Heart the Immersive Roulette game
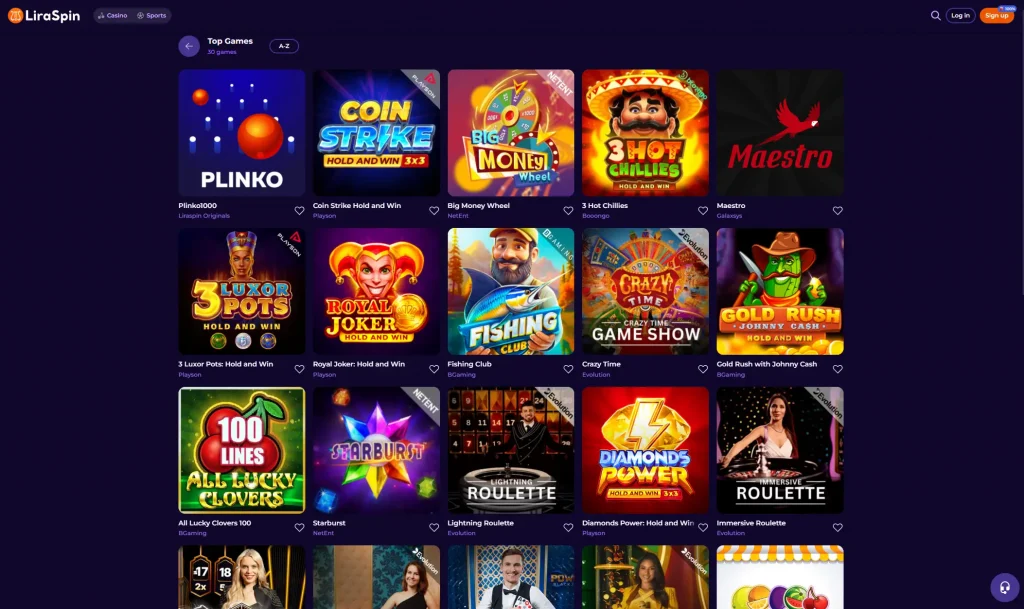Screen dimensions: 1024x609 coord(837,527)
